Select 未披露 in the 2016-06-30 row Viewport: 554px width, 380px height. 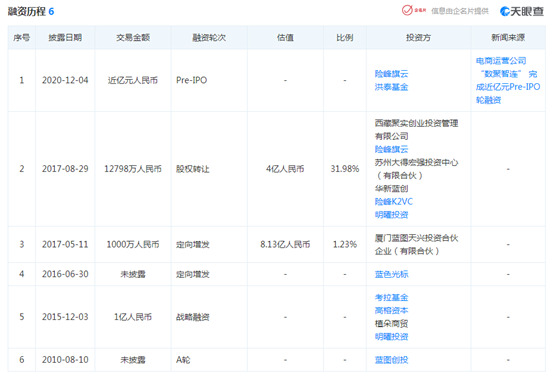coord(133,274)
